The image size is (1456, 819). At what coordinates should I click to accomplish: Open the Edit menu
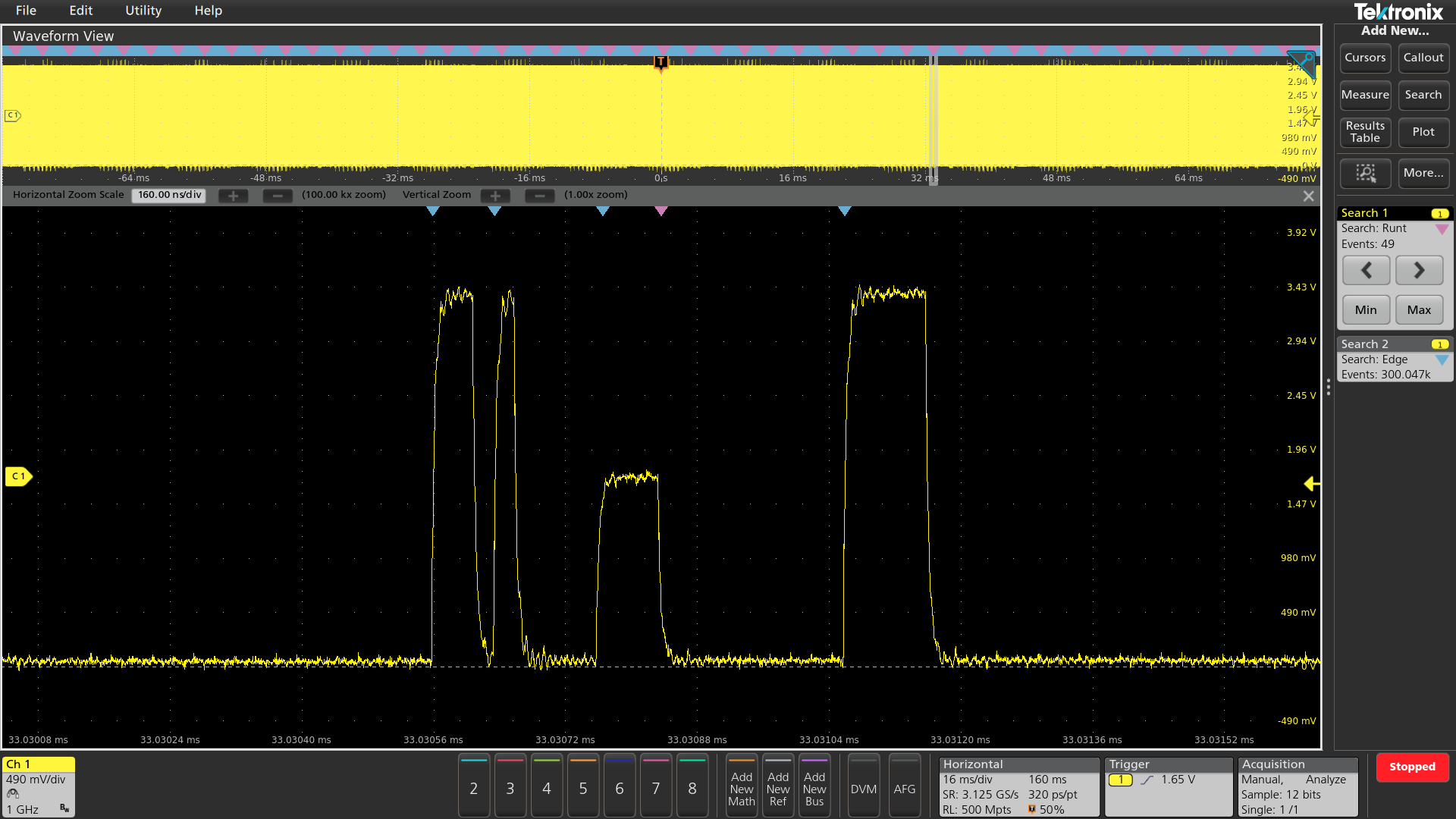click(80, 11)
